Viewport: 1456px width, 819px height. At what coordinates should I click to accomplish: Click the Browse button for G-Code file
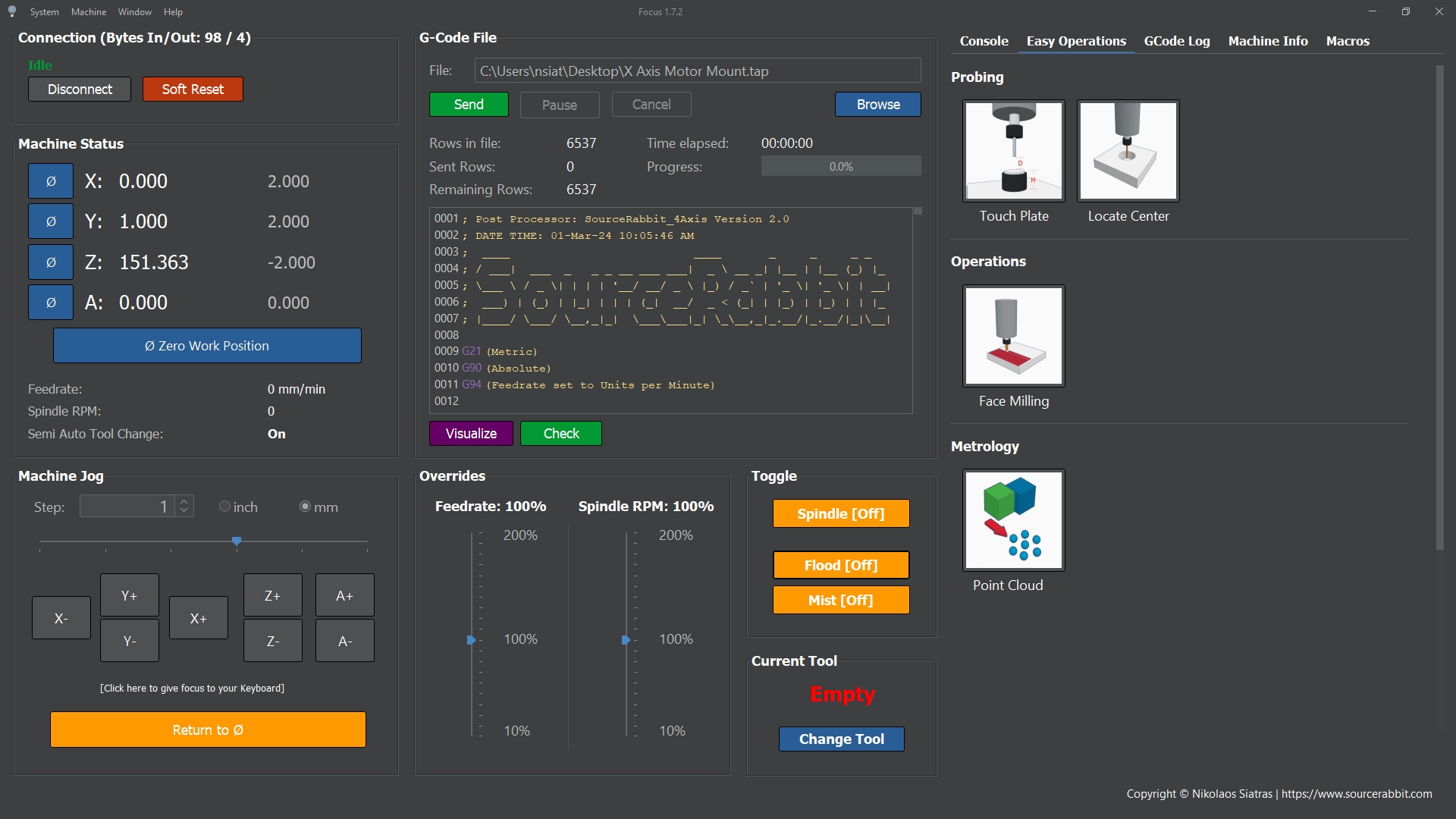click(877, 105)
